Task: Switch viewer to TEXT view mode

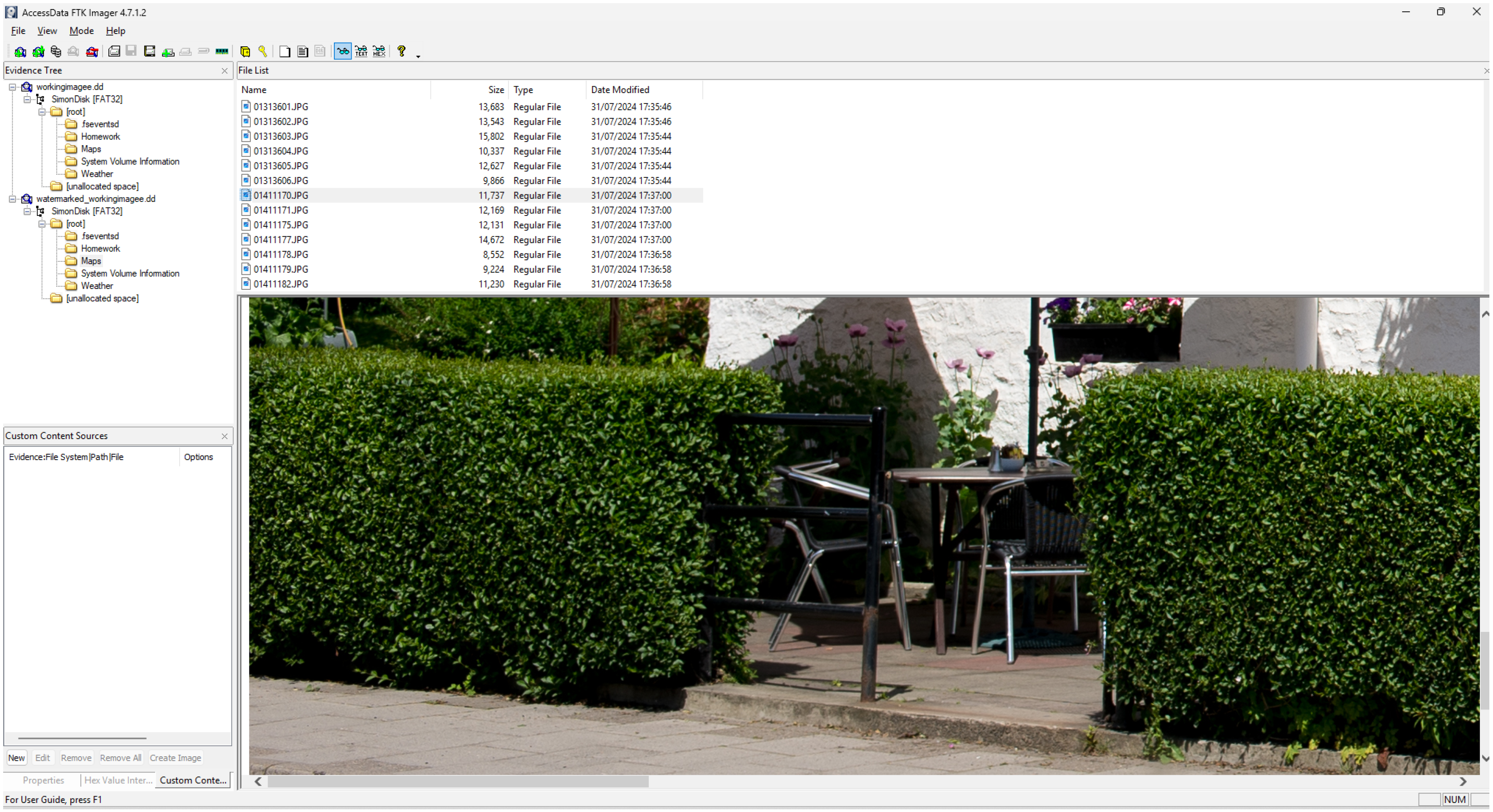Action: pyautogui.click(x=361, y=52)
